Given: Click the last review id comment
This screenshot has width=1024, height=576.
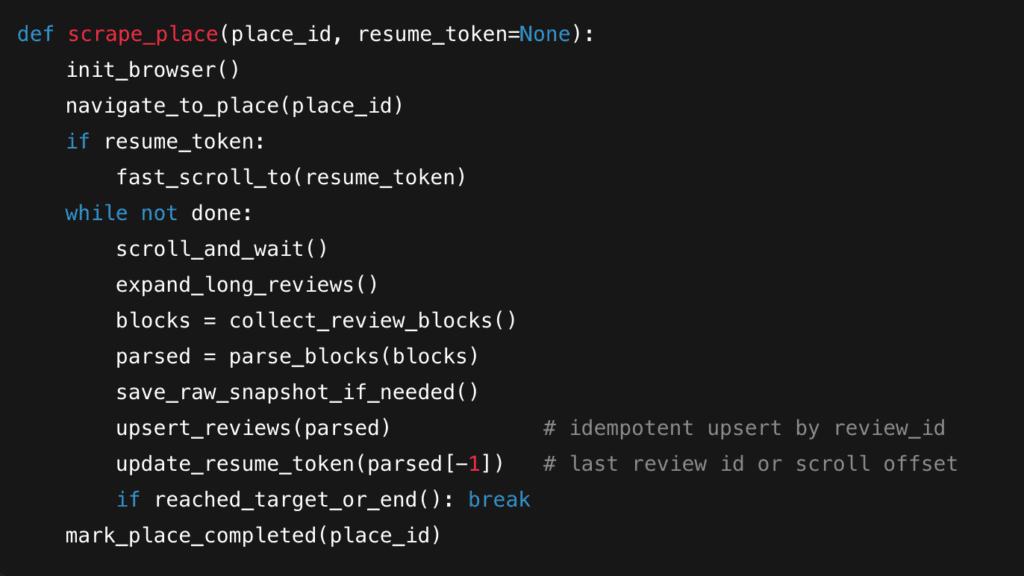Looking at the screenshot, I should [x=750, y=464].
